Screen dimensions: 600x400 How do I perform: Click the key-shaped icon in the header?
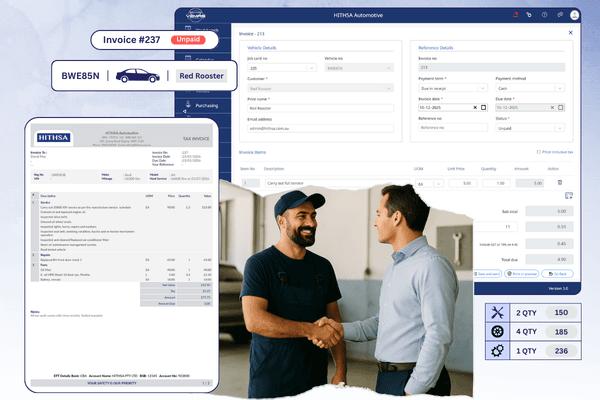click(529, 15)
